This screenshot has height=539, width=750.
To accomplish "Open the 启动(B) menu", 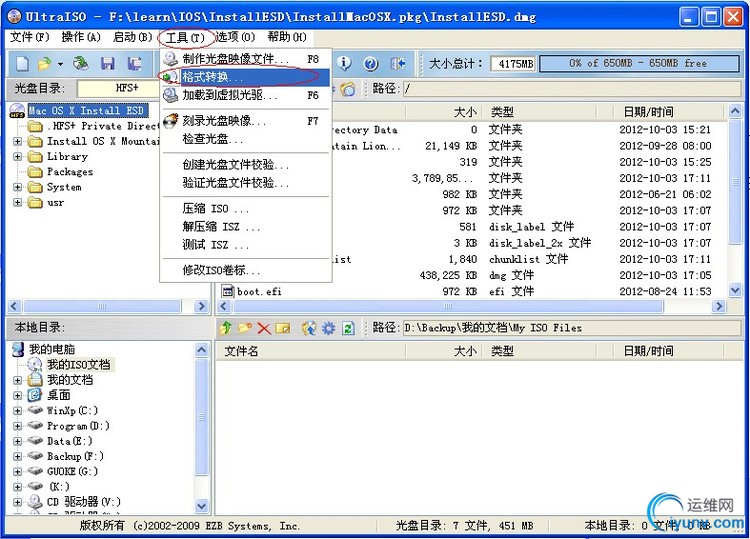I will click(x=132, y=37).
